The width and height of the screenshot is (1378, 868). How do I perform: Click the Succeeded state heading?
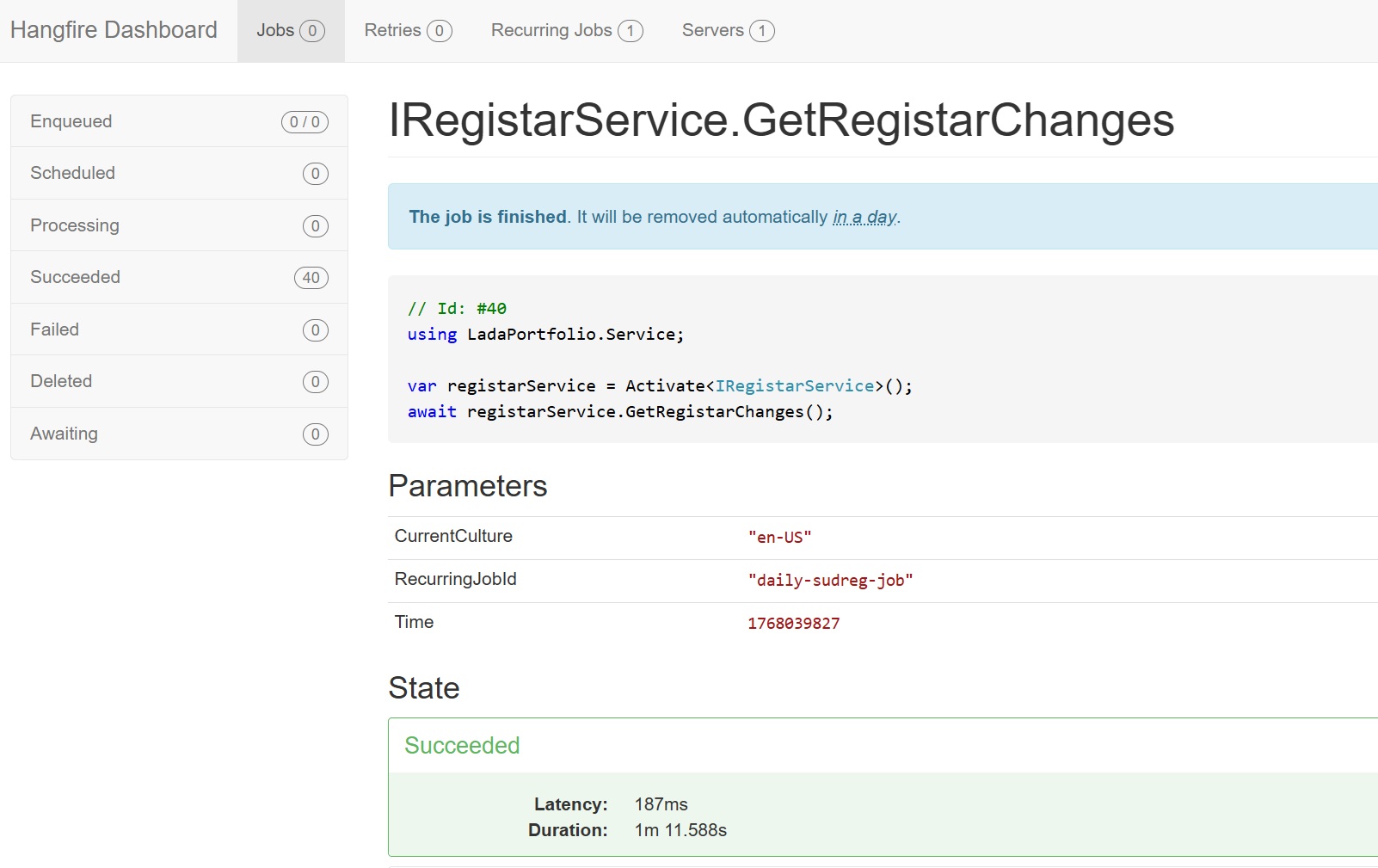462,745
